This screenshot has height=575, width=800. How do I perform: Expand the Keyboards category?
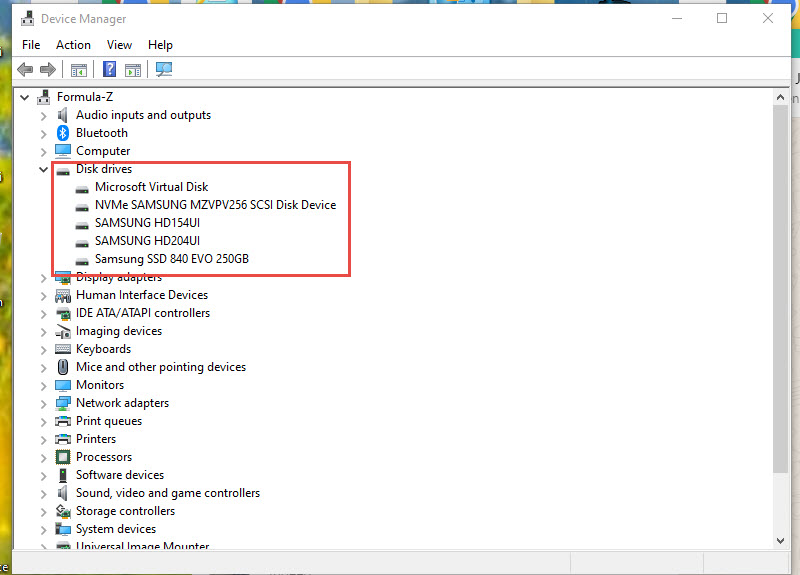click(x=43, y=350)
